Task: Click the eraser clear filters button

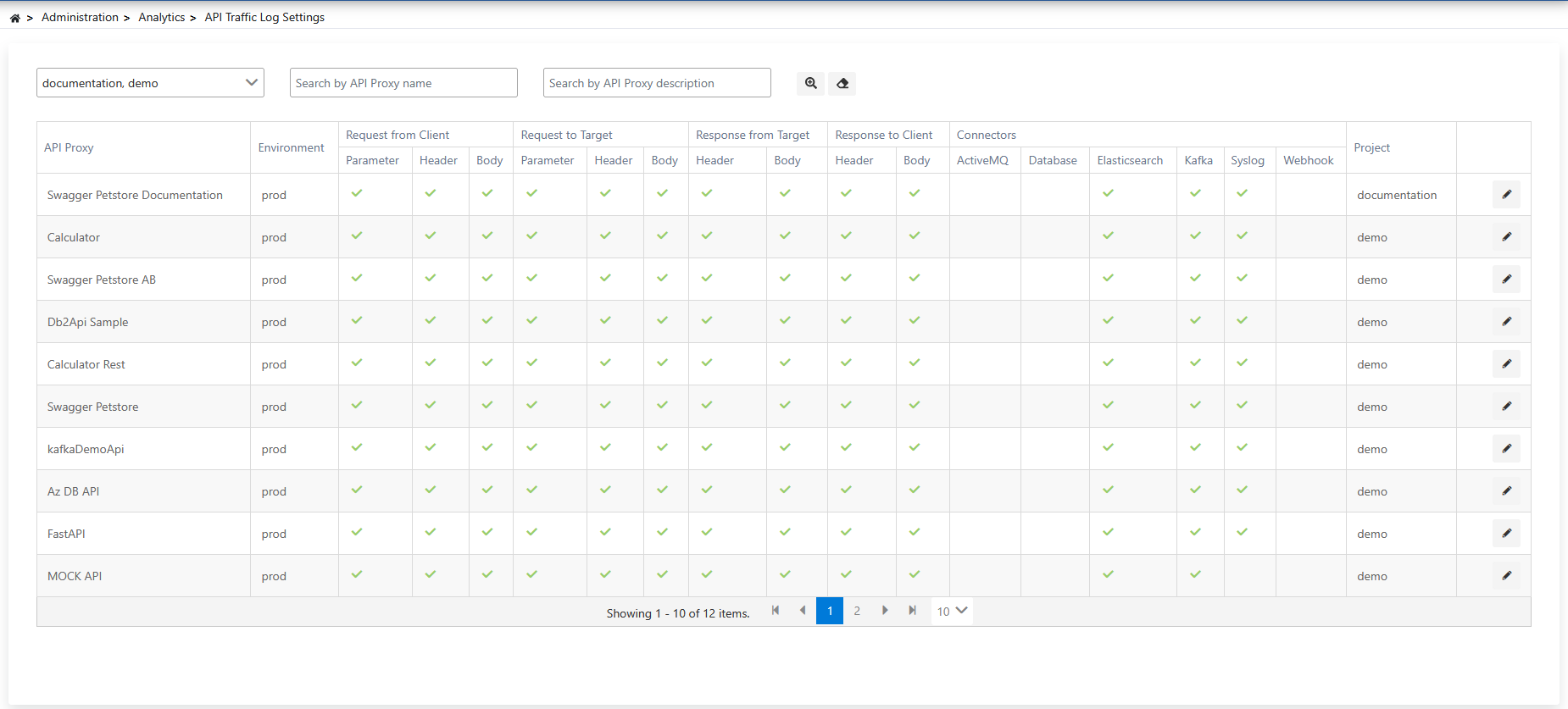Action: point(842,83)
